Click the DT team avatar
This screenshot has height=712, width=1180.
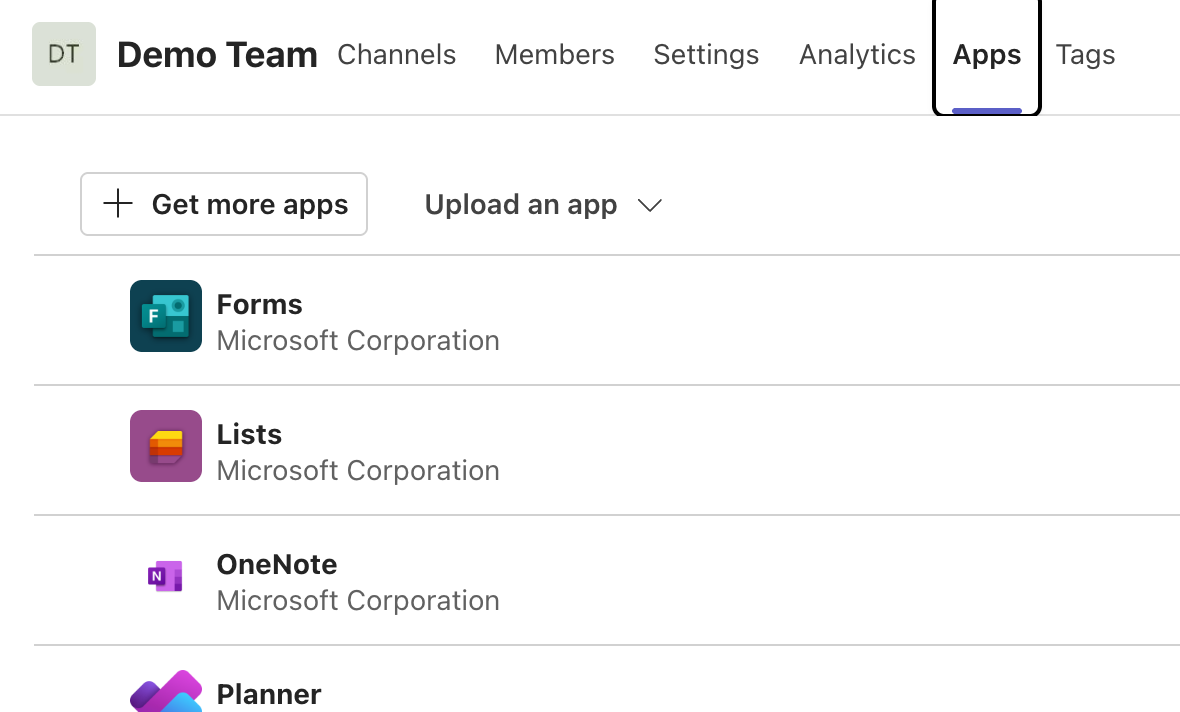tap(64, 54)
